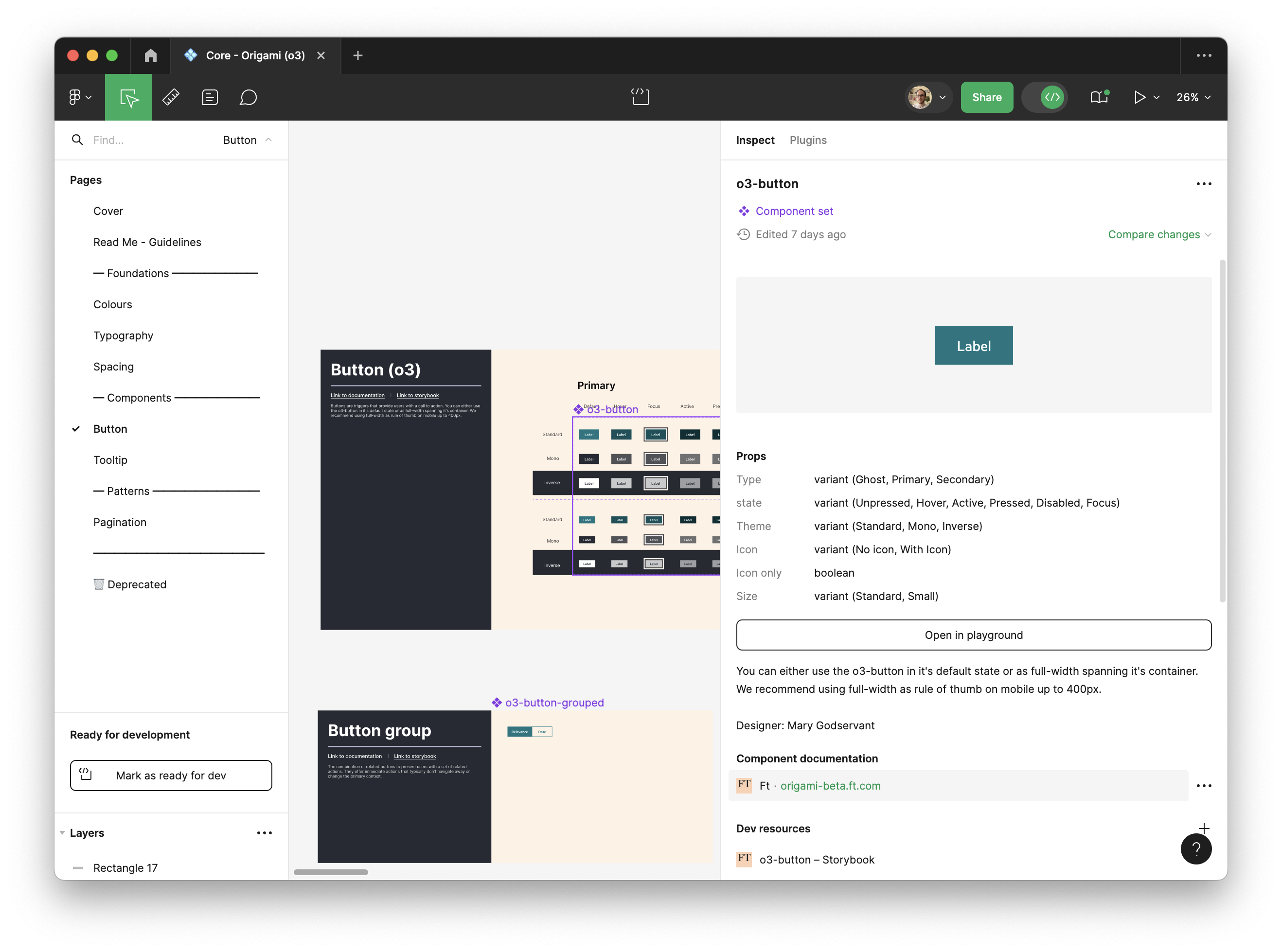
Task: Click the Share button
Action: click(986, 97)
